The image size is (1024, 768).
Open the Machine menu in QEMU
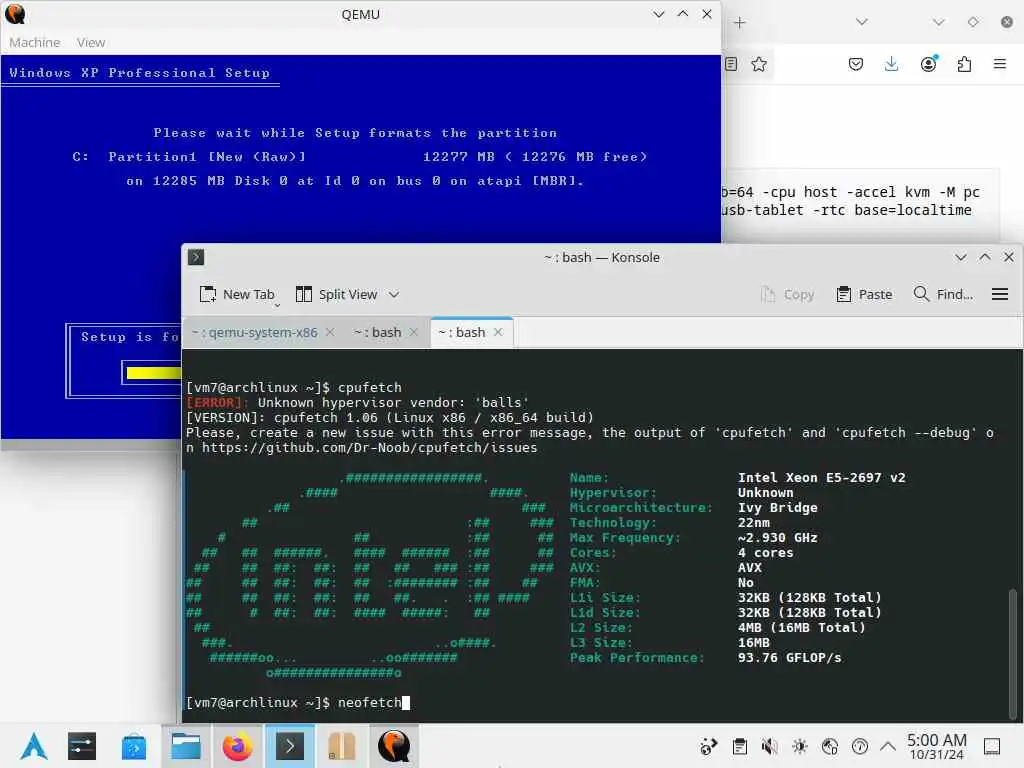pyautogui.click(x=35, y=42)
